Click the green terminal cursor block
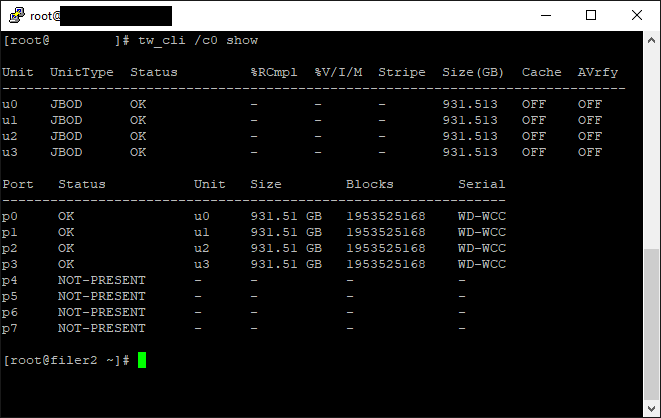Image resolution: width=661 pixels, height=418 pixels. pos(142,360)
